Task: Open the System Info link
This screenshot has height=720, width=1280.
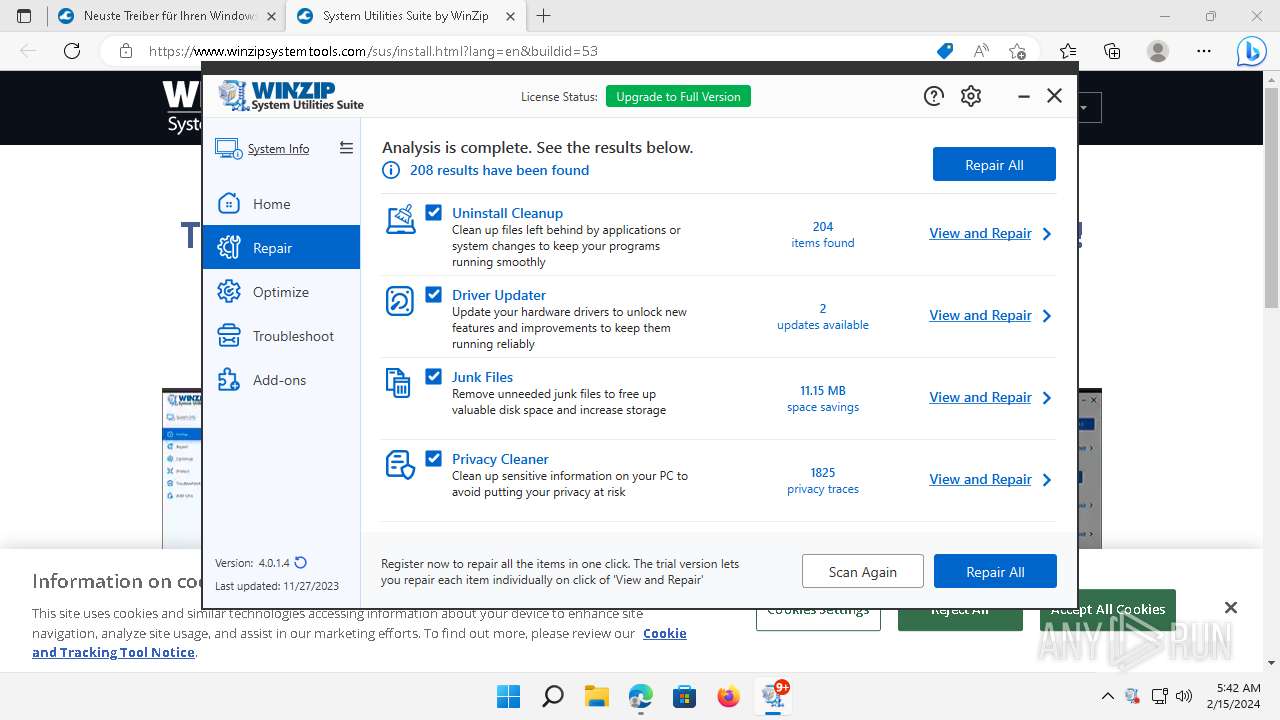Action: click(278, 149)
